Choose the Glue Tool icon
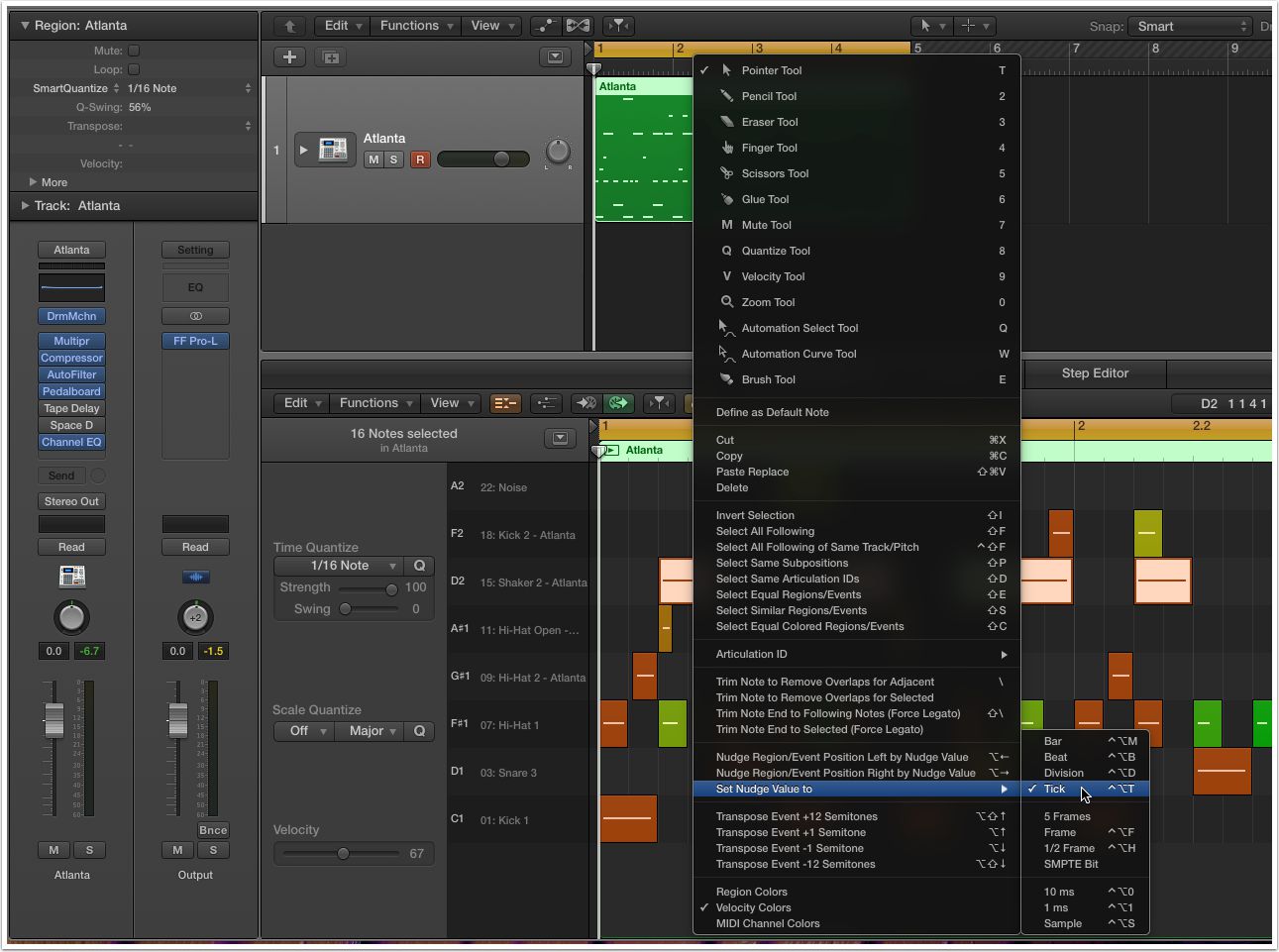Image resolution: width=1279 pixels, height=952 pixels. 726,199
